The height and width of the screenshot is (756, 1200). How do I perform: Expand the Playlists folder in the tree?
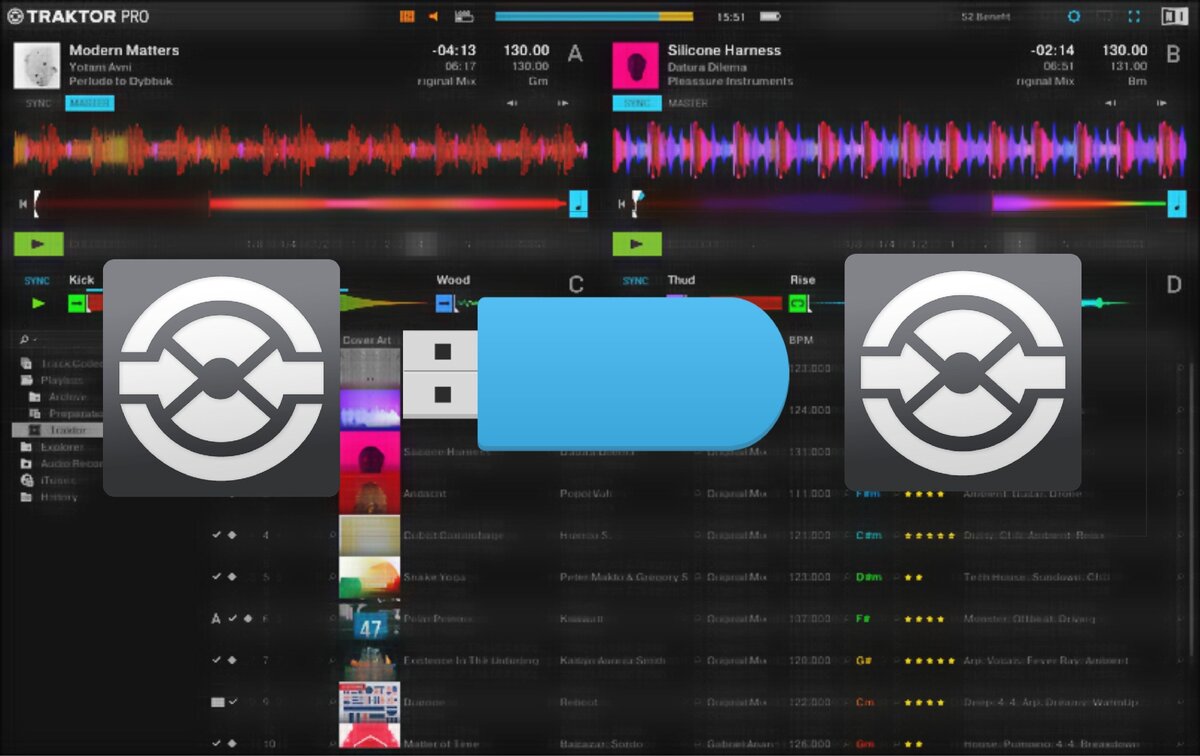coord(61,380)
